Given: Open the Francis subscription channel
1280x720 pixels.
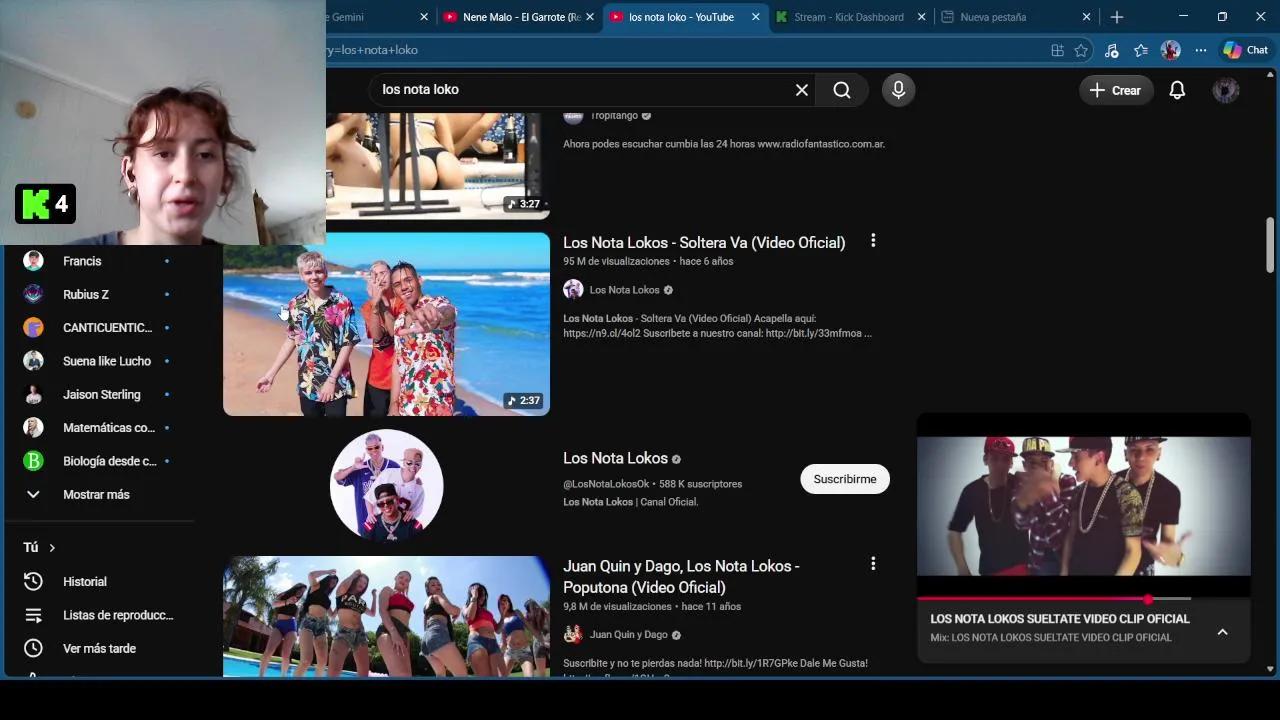Looking at the screenshot, I should (97, 261).
